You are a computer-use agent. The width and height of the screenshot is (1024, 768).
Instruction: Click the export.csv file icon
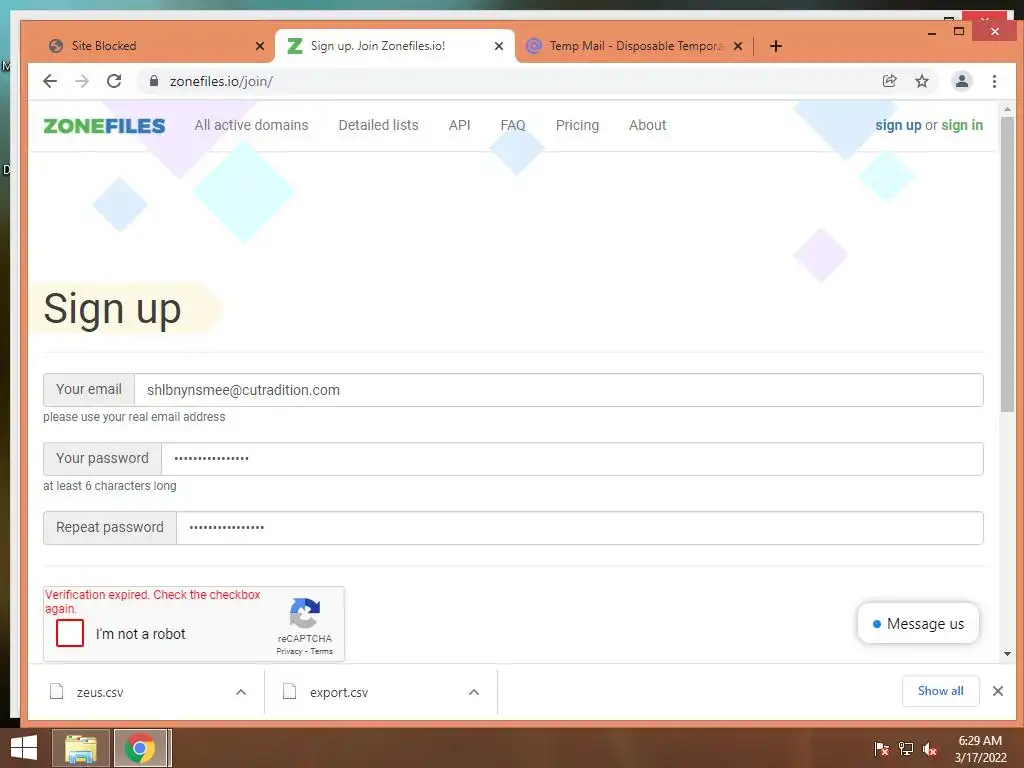click(x=289, y=691)
